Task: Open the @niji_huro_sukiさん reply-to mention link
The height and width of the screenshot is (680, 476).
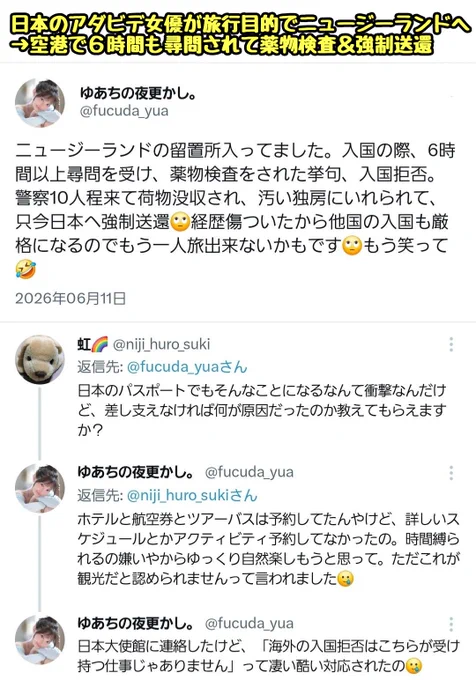Action: coord(192,496)
